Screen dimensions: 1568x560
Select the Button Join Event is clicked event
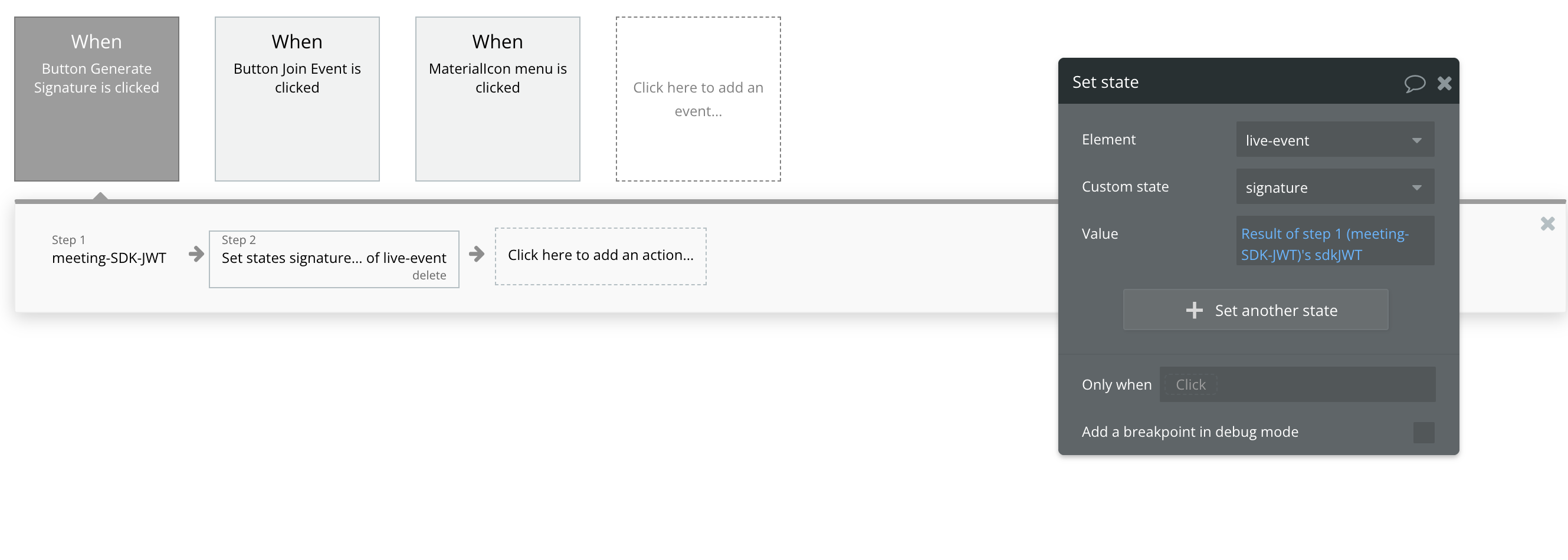click(x=297, y=99)
